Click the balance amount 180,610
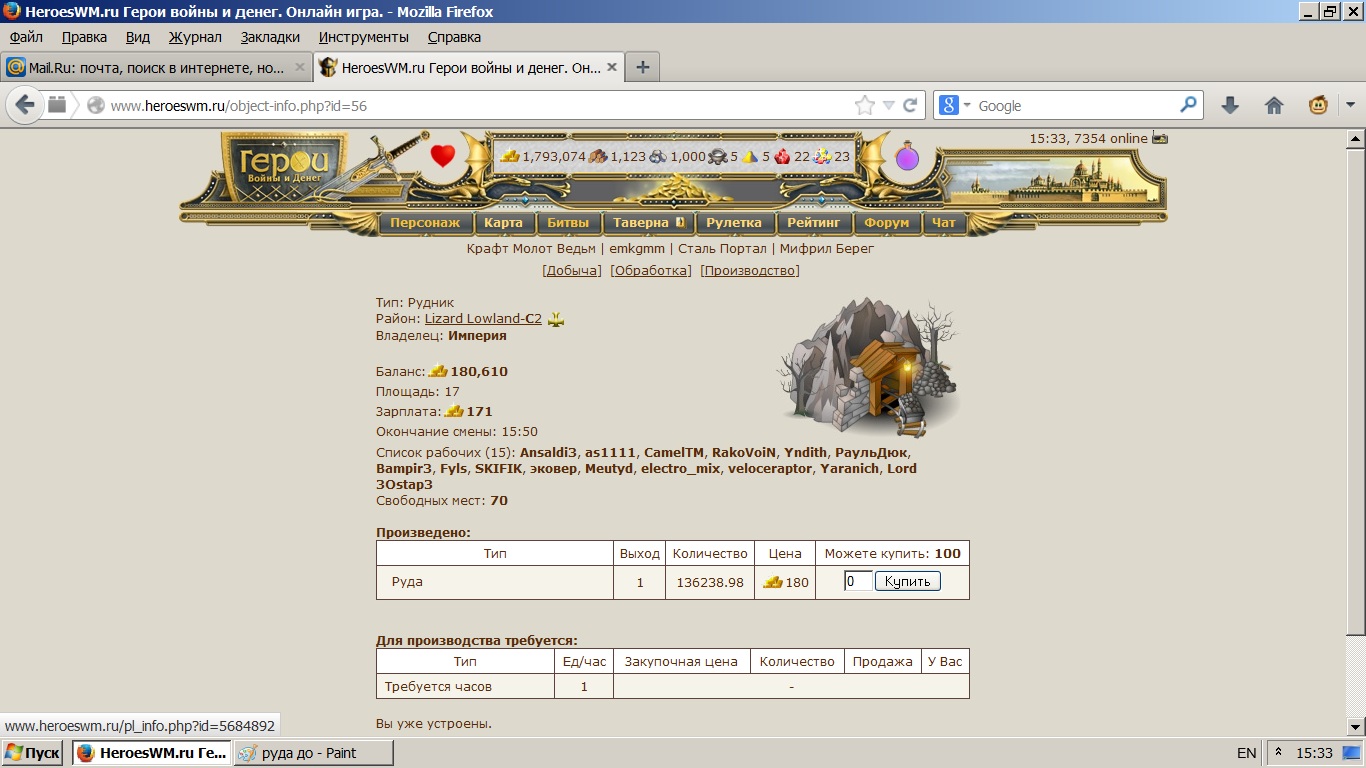The image size is (1366, 768). click(479, 372)
